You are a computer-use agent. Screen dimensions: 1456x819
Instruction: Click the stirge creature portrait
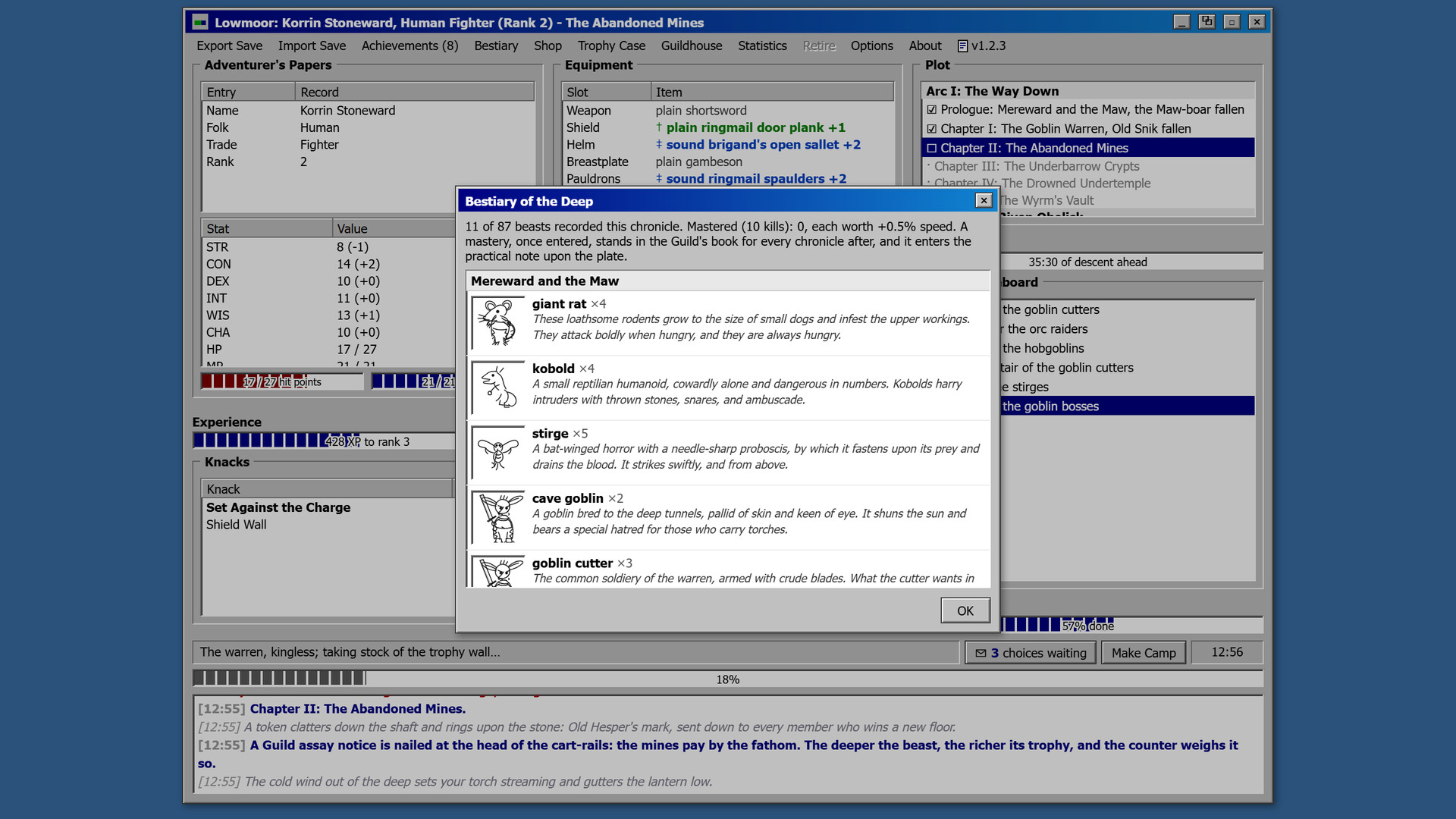(498, 452)
